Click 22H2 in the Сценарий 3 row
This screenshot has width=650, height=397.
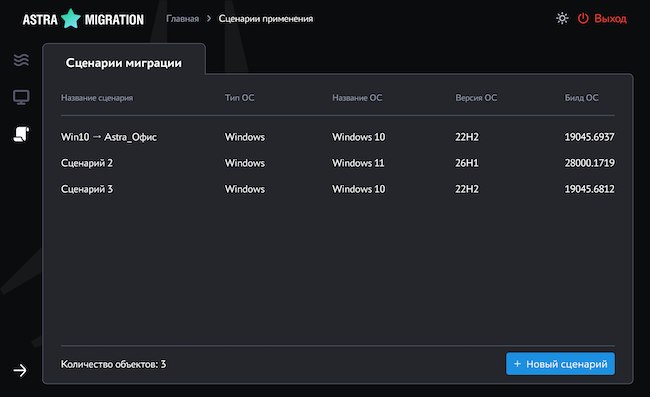[467, 189]
